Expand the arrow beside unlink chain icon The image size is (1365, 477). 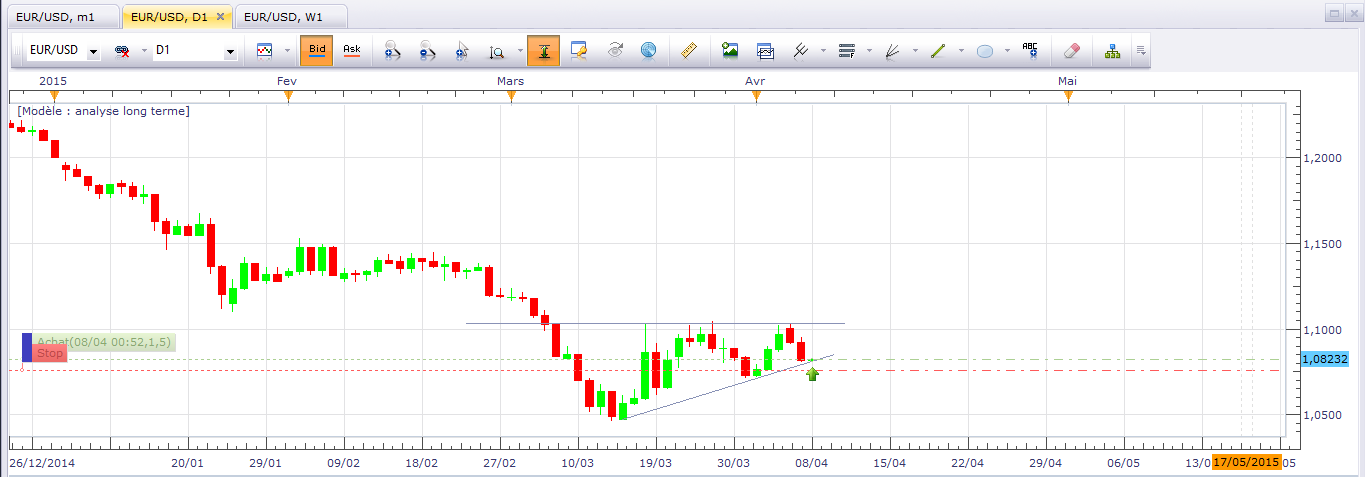tap(144, 50)
